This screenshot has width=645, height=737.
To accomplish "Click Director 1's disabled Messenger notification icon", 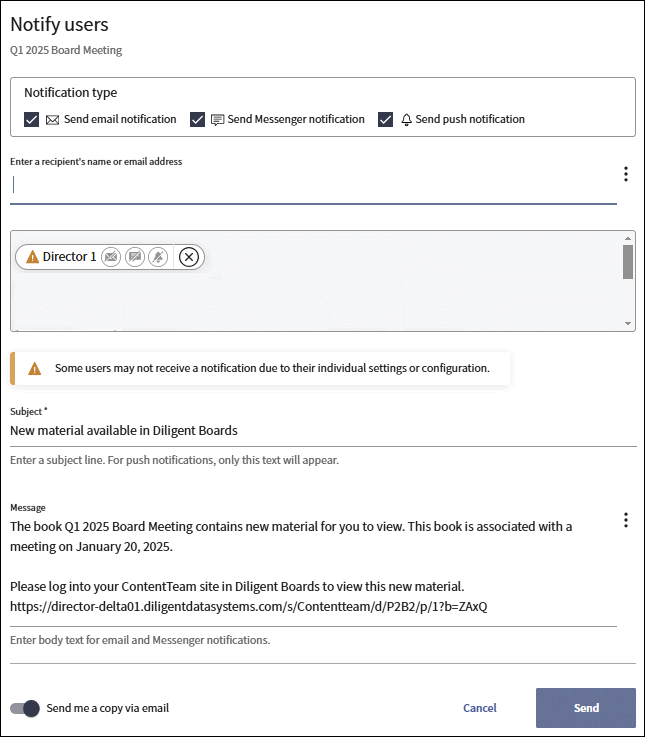I will click(x=134, y=257).
